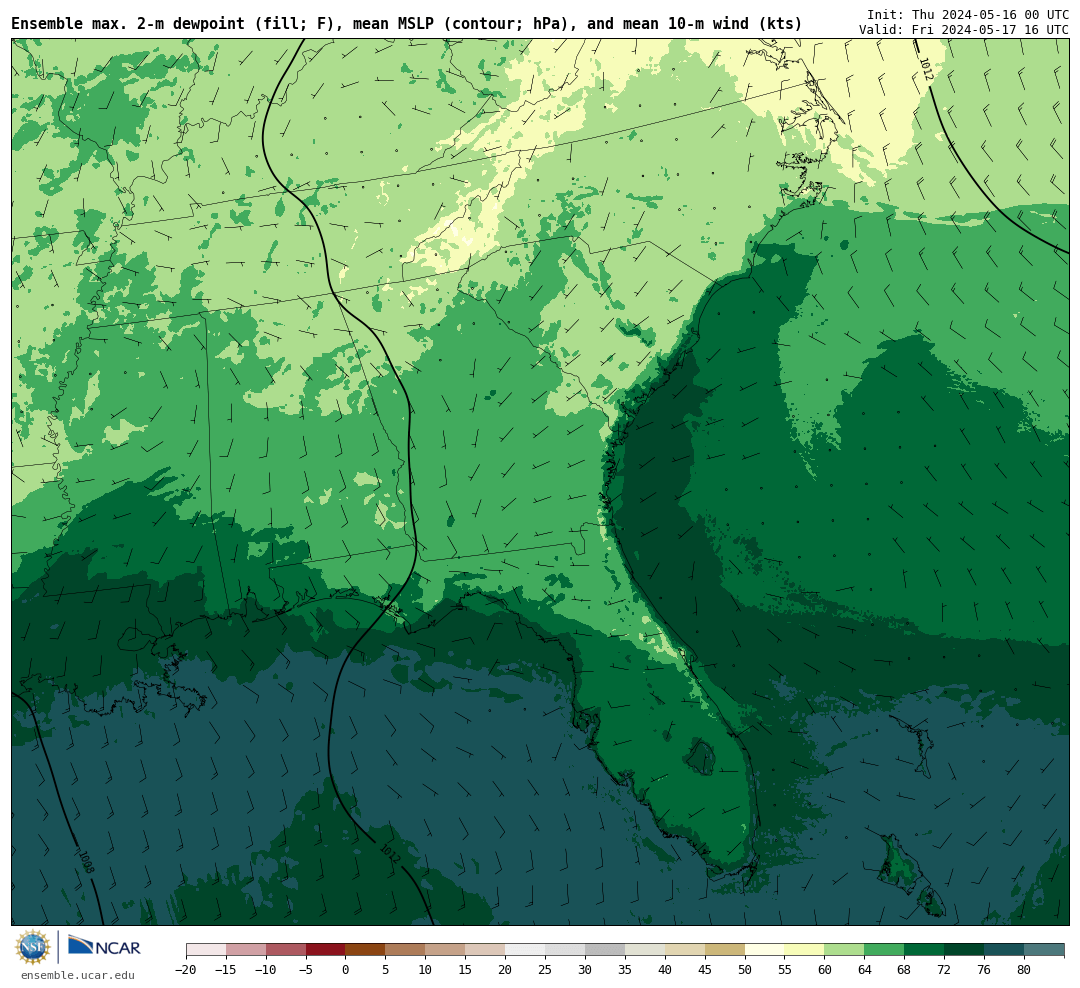Click the 1012 contour label over the Gulf
This screenshot has height=988, width=1080.
pyautogui.click(x=390, y=853)
